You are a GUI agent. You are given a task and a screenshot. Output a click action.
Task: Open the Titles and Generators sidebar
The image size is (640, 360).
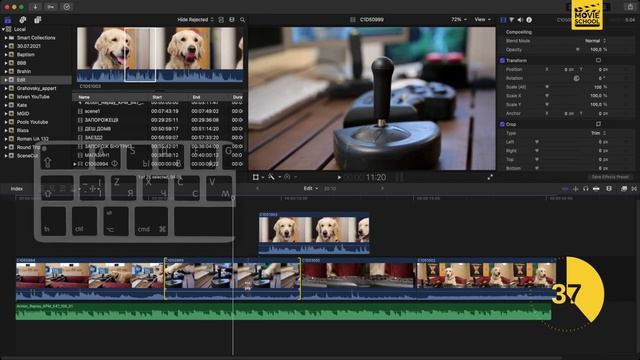pyautogui.click(x=38, y=20)
